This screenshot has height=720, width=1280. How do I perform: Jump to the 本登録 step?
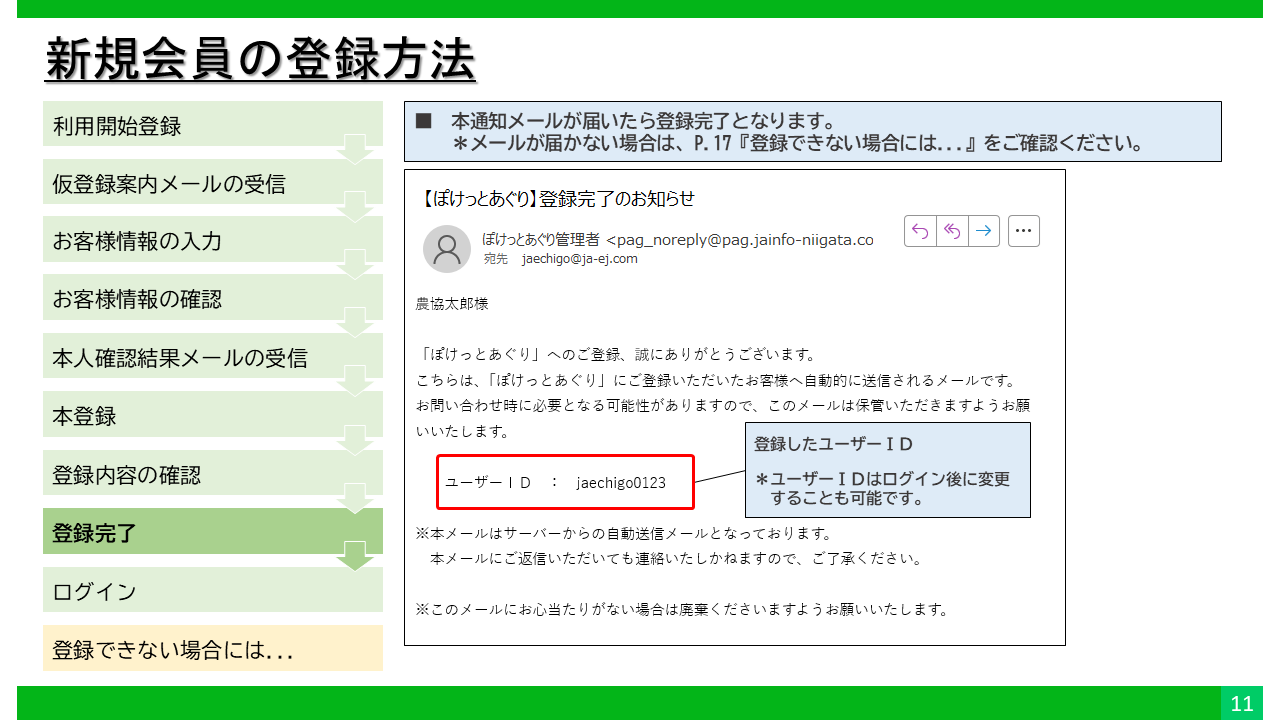212,416
